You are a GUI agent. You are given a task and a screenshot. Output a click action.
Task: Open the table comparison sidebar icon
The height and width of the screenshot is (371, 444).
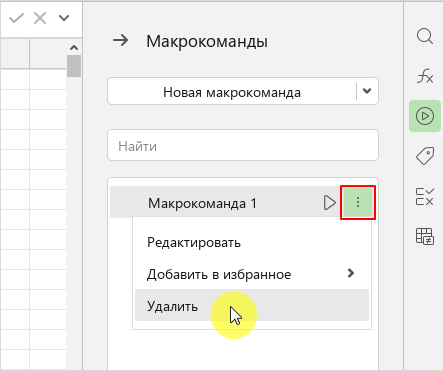425,236
